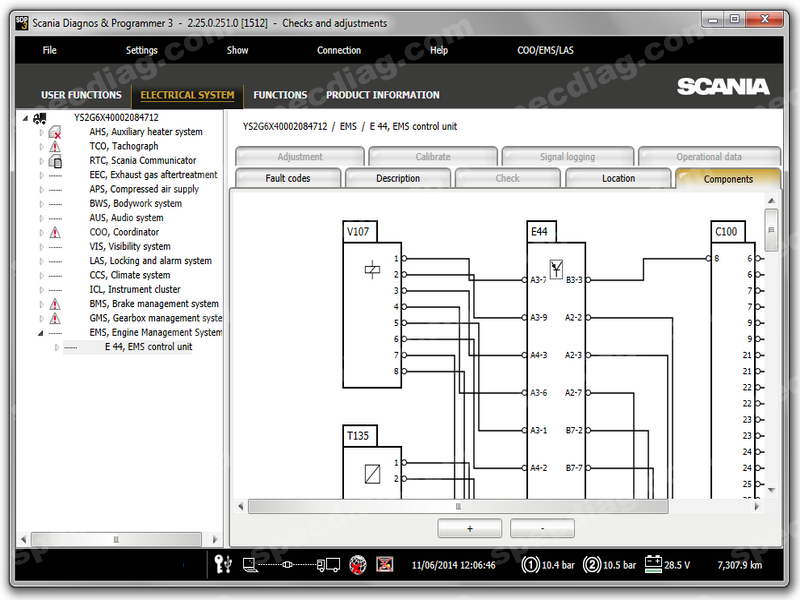
Task: Click the red X status bar icon
Action: 383,565
